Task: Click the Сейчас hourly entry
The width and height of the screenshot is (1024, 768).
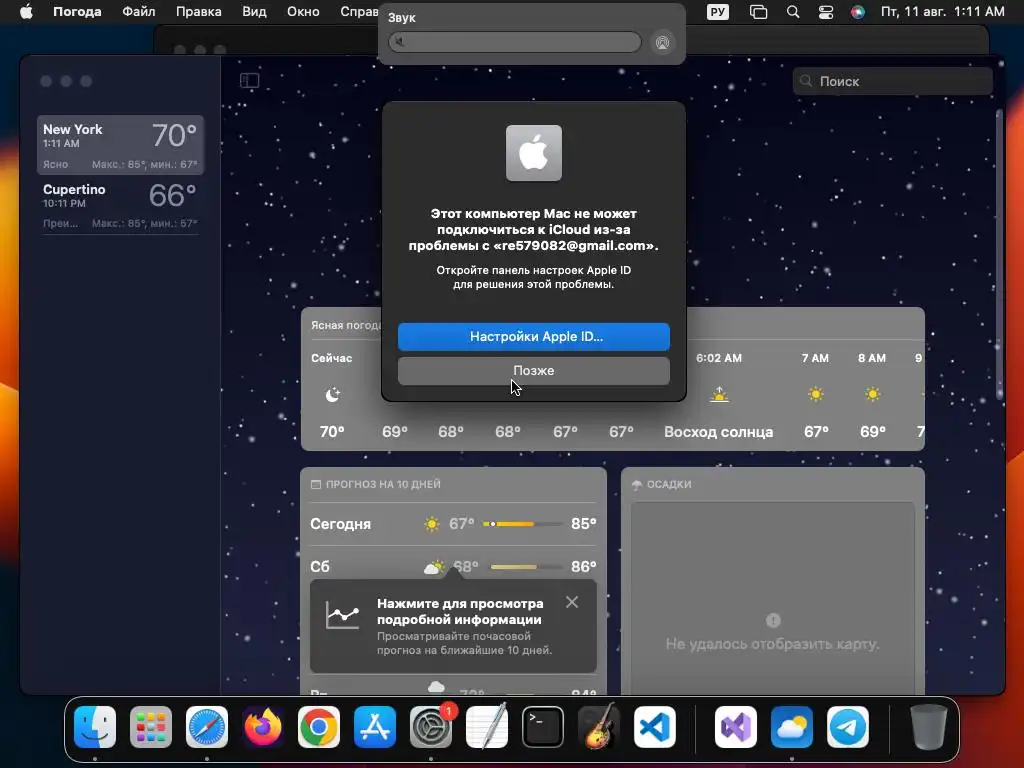Action: (x=332, y=394)
